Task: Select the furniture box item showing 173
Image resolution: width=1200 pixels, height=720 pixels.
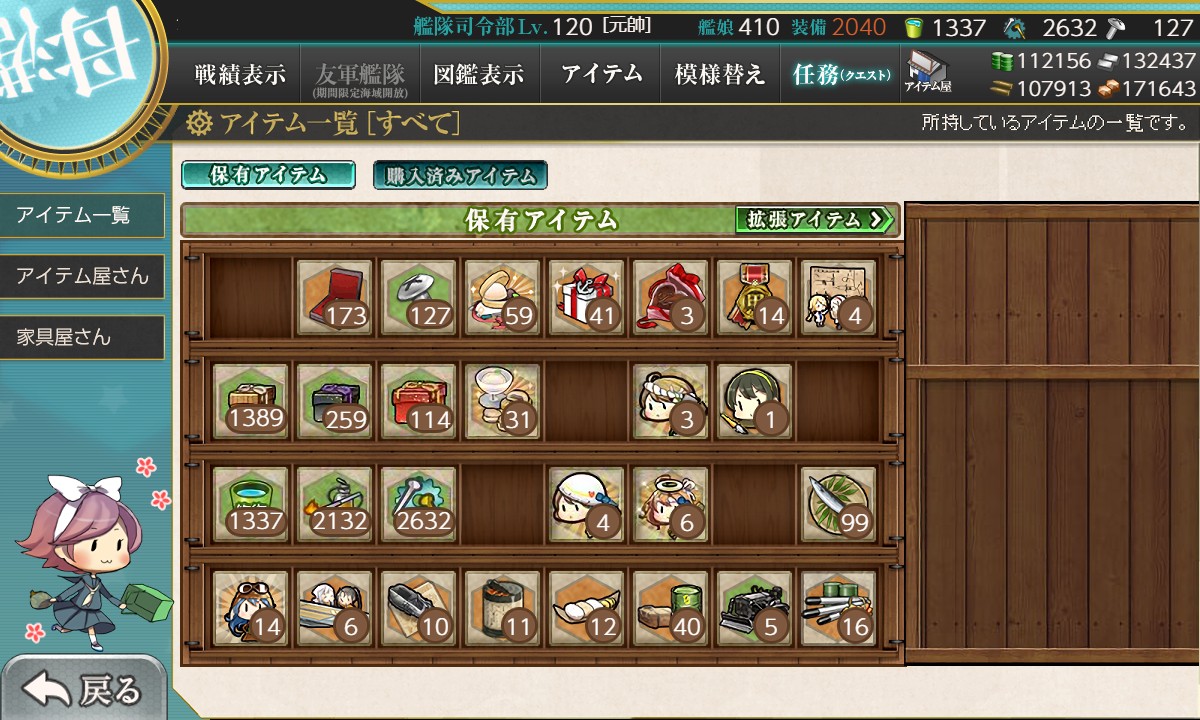Action: point(335,297)
